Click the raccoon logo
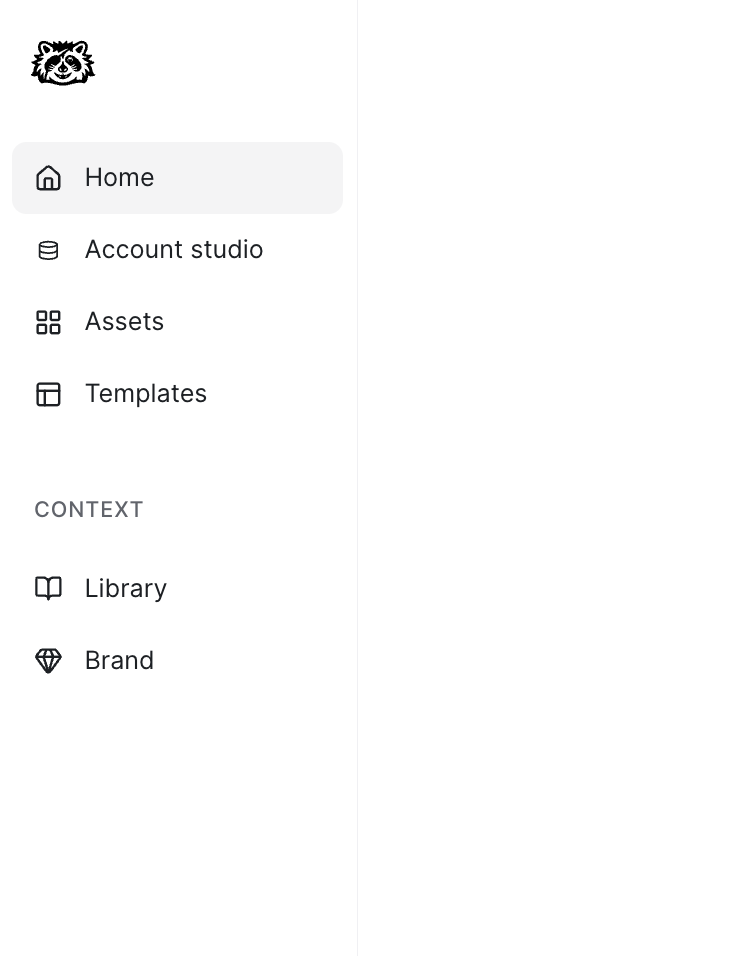 tap(63, 63)
